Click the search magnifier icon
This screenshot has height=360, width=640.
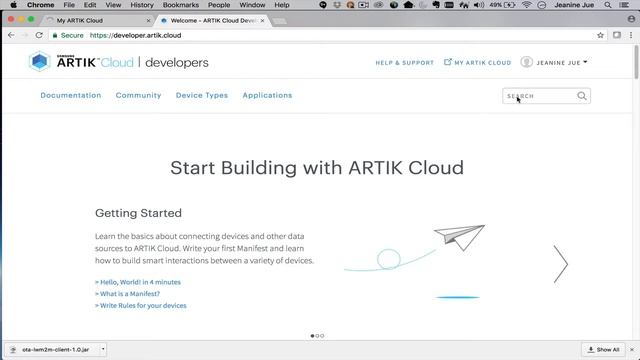coord(582,96)
